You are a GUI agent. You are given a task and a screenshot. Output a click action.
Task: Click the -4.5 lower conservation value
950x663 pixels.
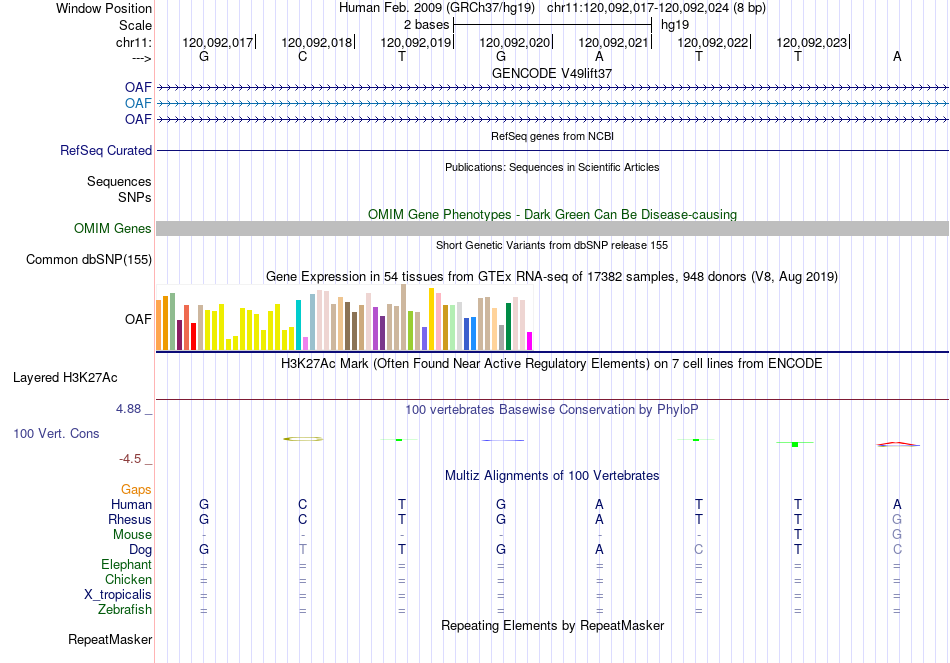click(131, 459)
